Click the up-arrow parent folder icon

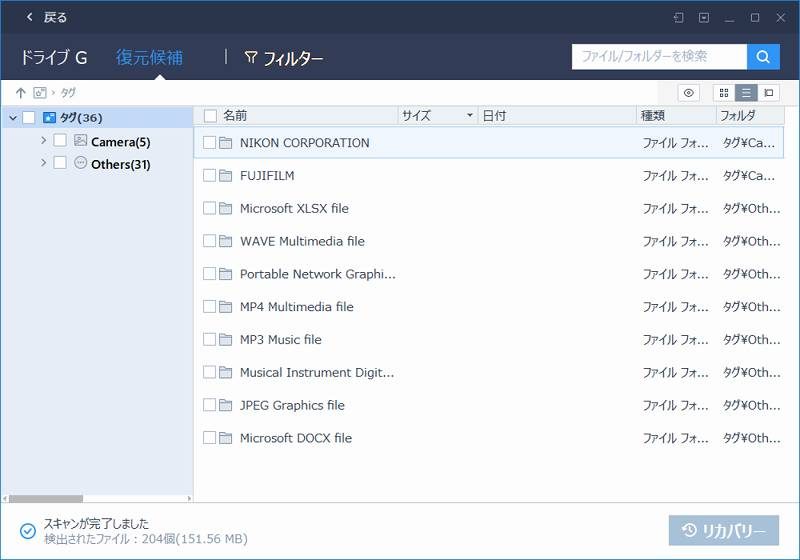pyautogui.click(x=20, y=93)
